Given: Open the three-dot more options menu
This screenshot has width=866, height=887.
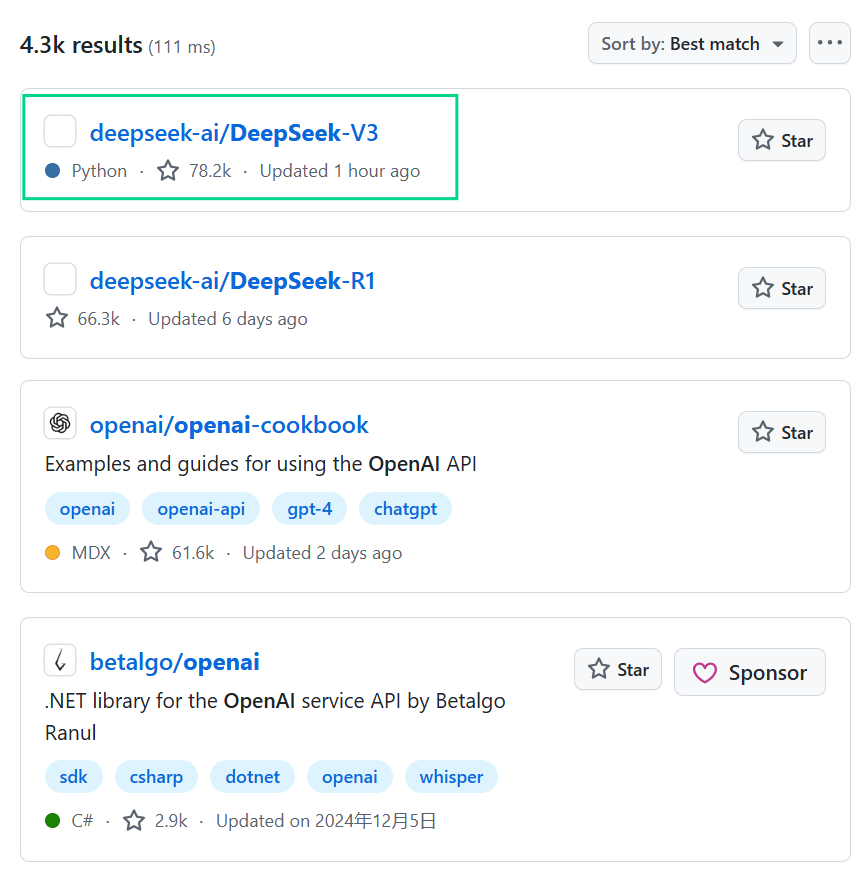Looking at the screenshot, I should coord(829,44).
